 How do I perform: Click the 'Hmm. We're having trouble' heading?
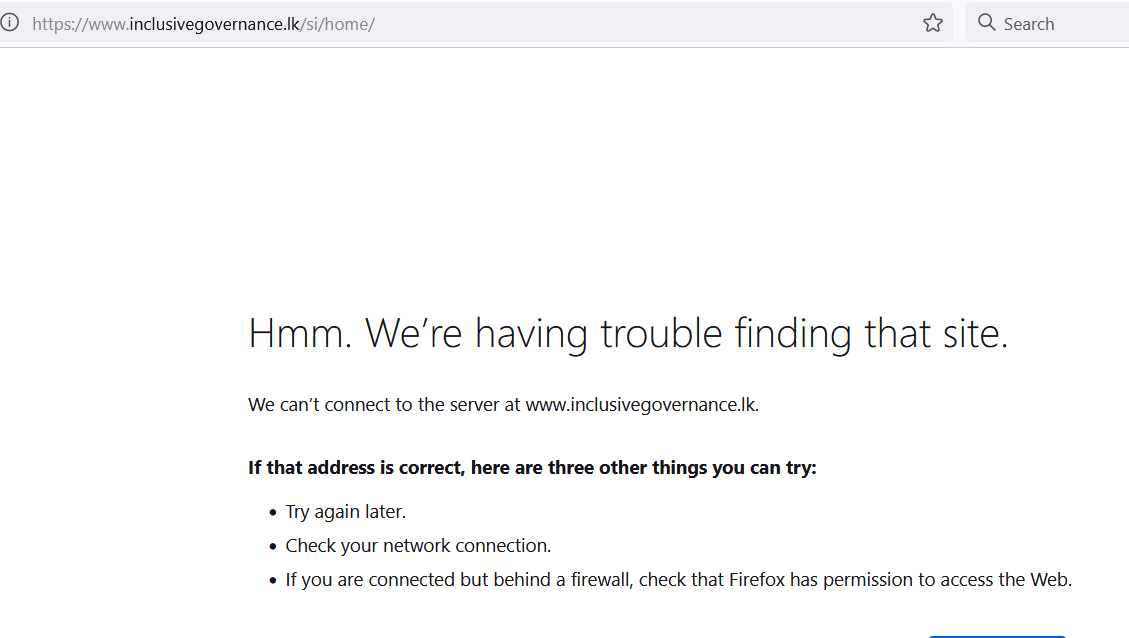628,334
